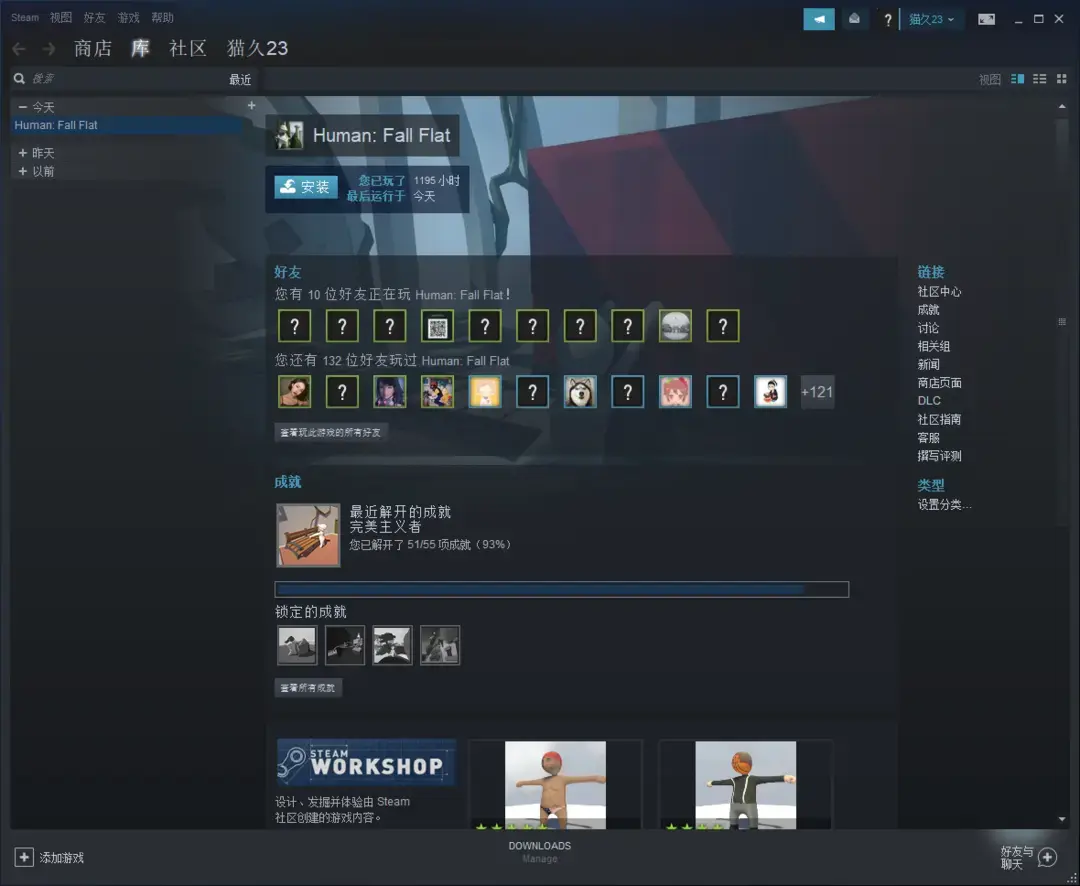Open the basketball-head character workshop item
This screenshot has width=1080, height=886.
click(745, 785)
